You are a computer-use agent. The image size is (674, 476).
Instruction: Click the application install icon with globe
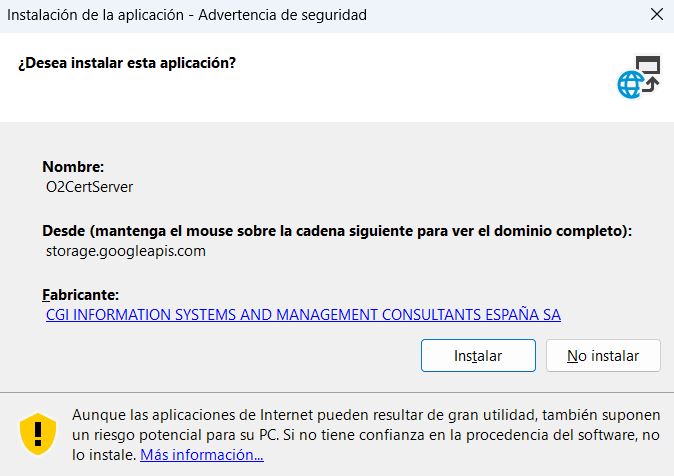pyautogui.click(x=639, y=77)
